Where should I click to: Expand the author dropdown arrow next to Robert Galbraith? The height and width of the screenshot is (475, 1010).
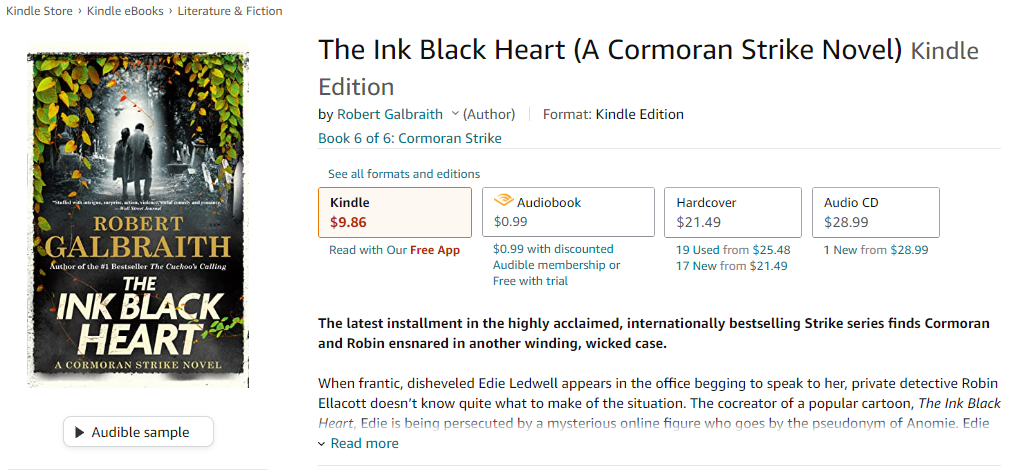click(x=456, y=114)
